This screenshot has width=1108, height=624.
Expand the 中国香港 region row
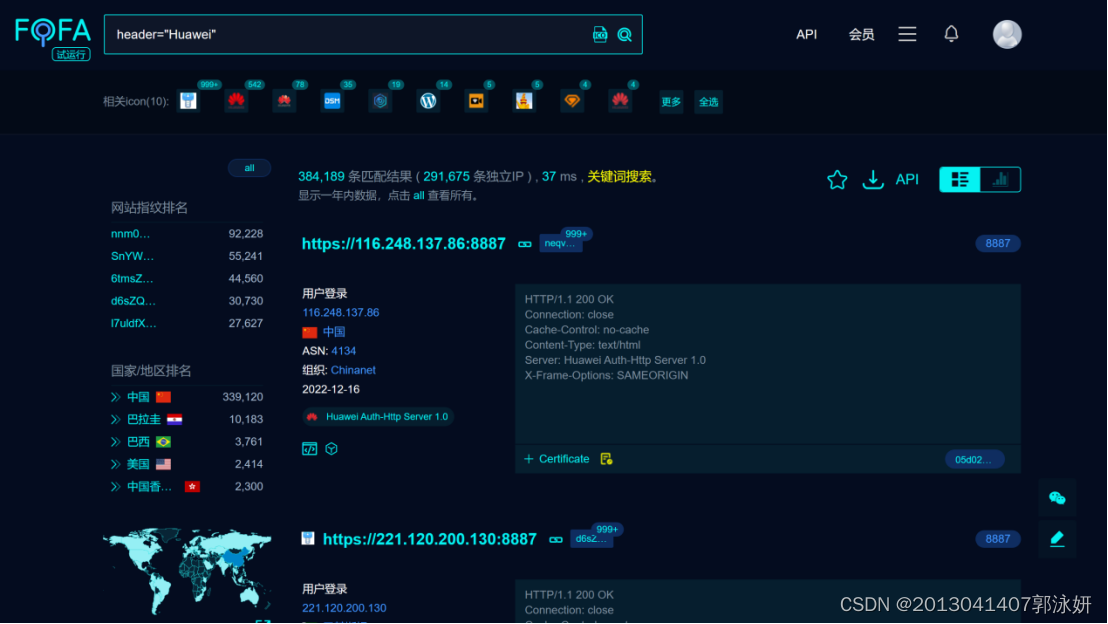pyautogui.click(x=116, y=487)
